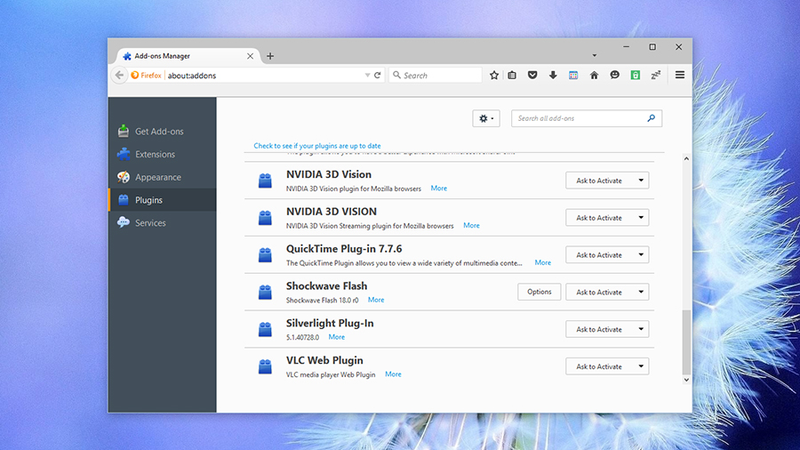Viewport: 800px width, 450px height.
Task: Open the downloads arrow icon
Action: 553,75
